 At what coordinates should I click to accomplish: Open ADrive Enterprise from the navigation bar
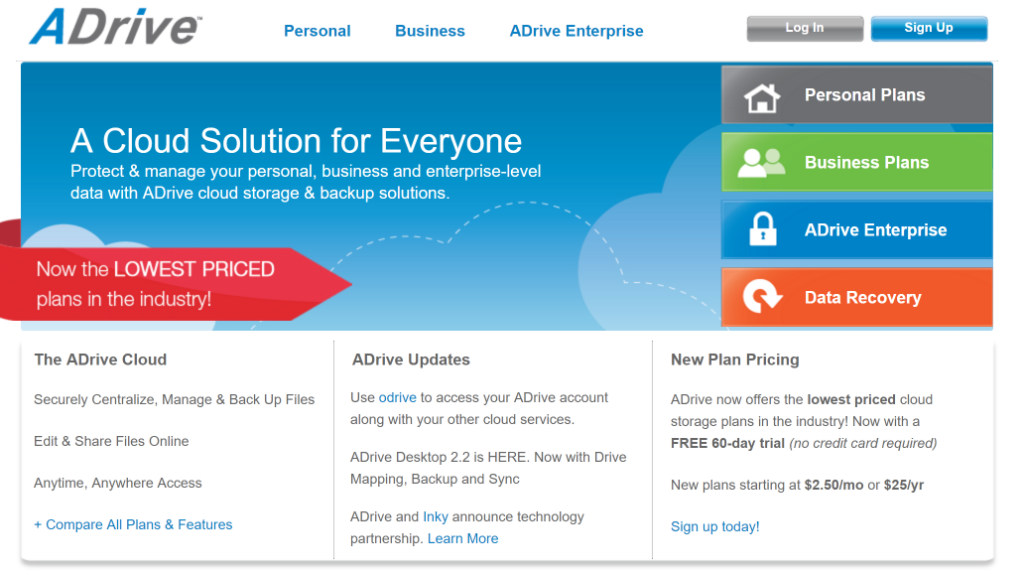pyautogui.click(x=576, y=31)
